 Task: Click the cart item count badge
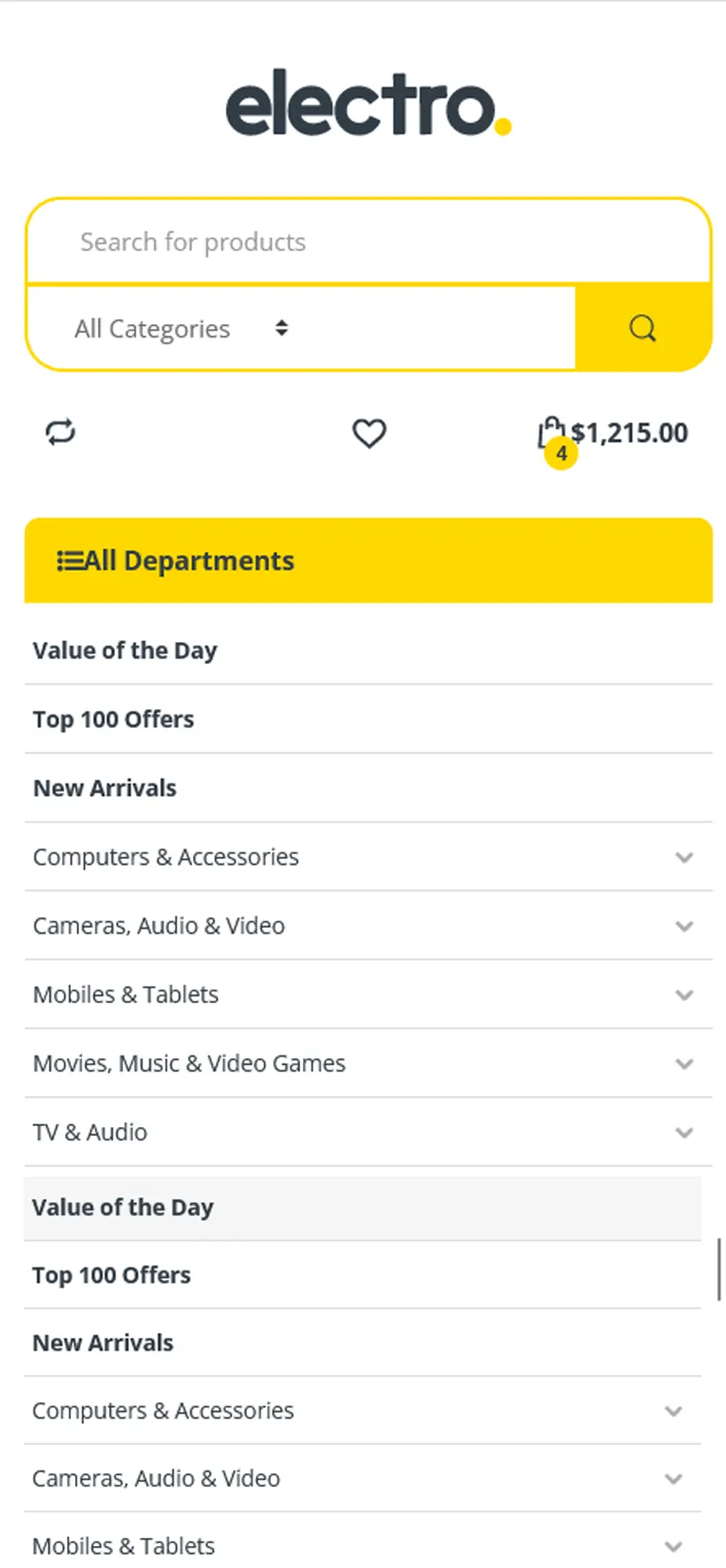point(561,453)
